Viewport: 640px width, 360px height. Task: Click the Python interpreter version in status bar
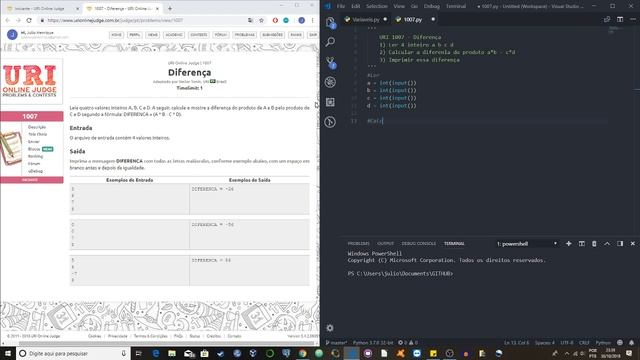[x=373, y=343]
